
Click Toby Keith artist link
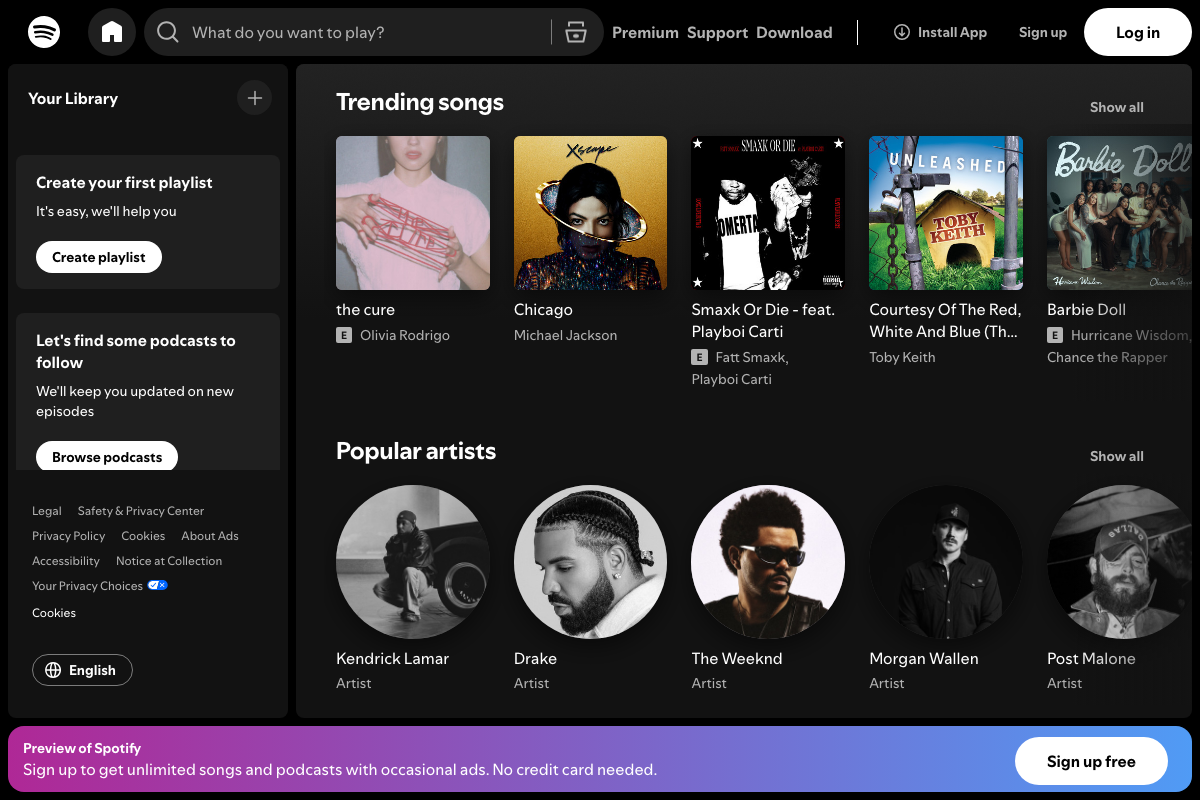coord(902,357)
